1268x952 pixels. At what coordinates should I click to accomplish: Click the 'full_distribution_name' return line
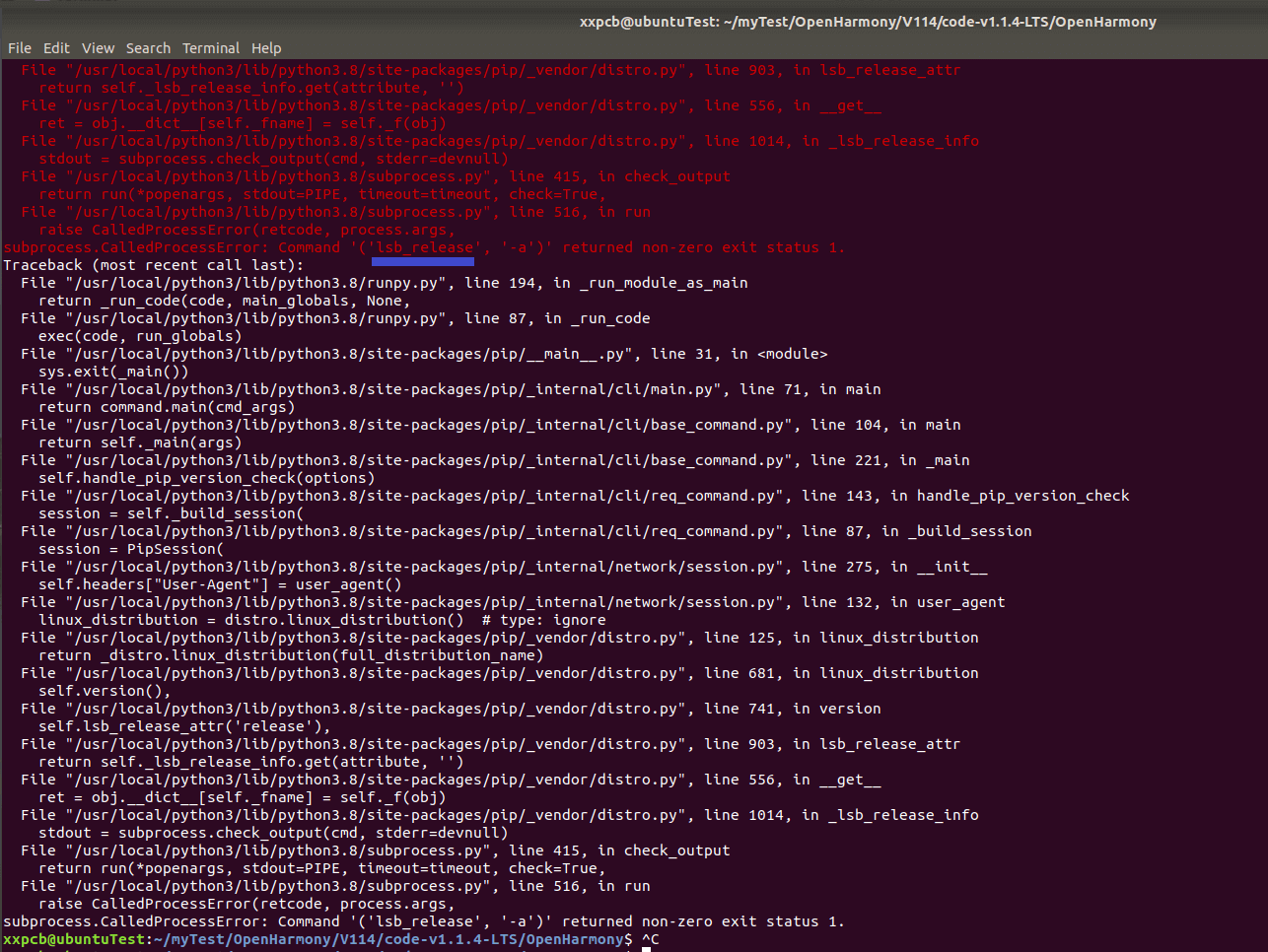[x=291, y=655]
